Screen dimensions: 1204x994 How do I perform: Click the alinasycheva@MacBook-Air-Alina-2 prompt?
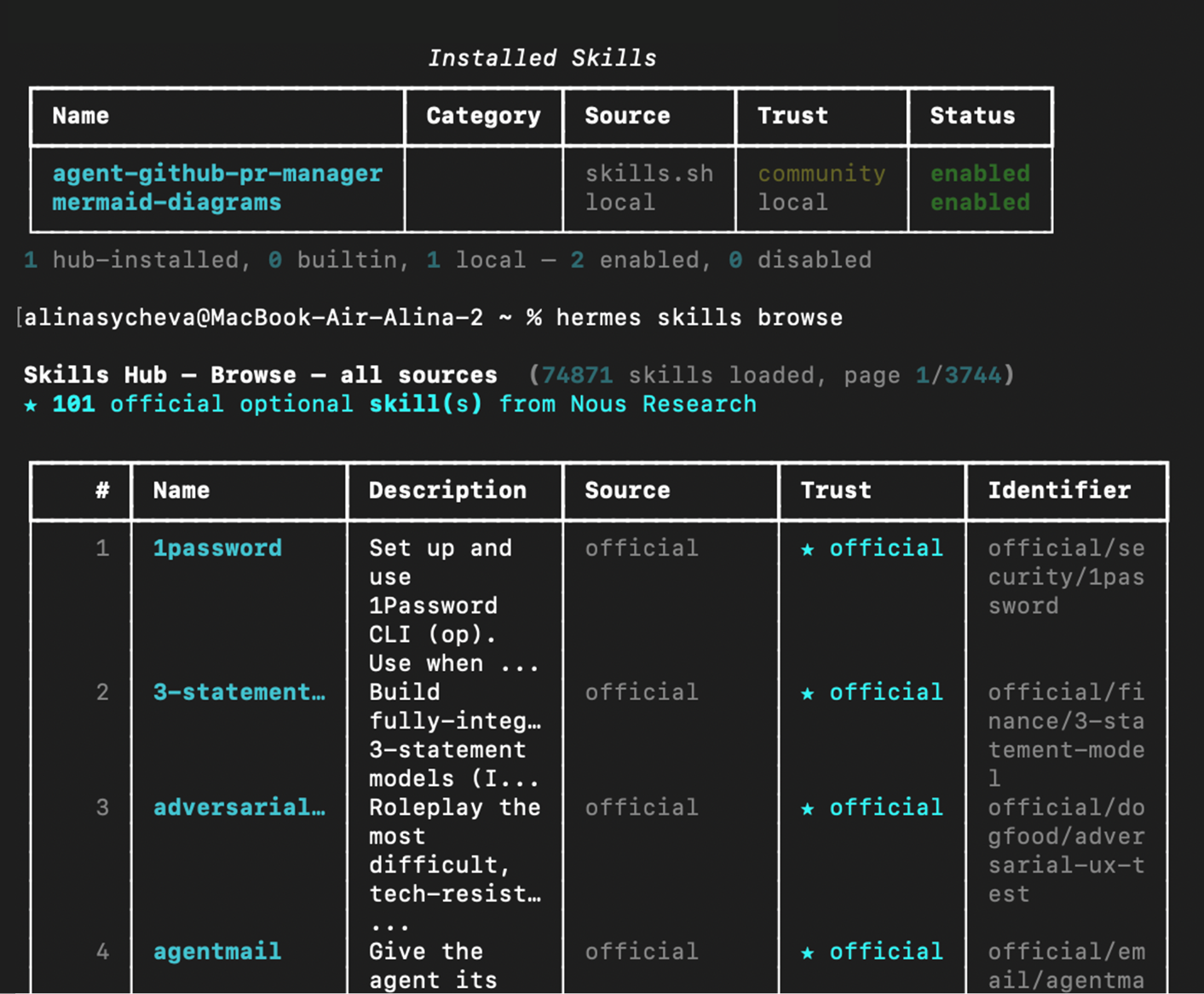(253, 317)
